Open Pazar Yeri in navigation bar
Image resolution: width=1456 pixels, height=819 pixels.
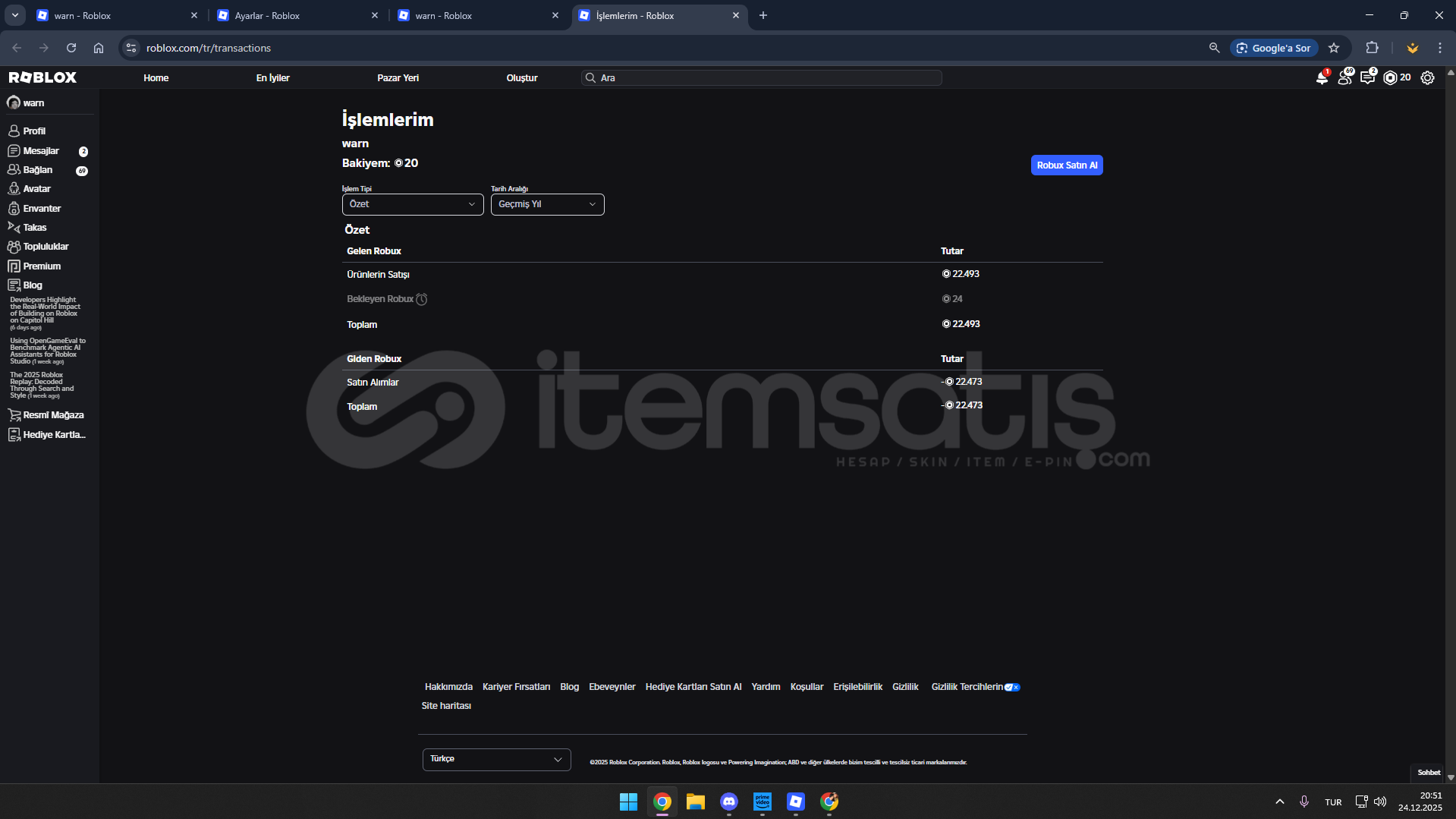398,78
